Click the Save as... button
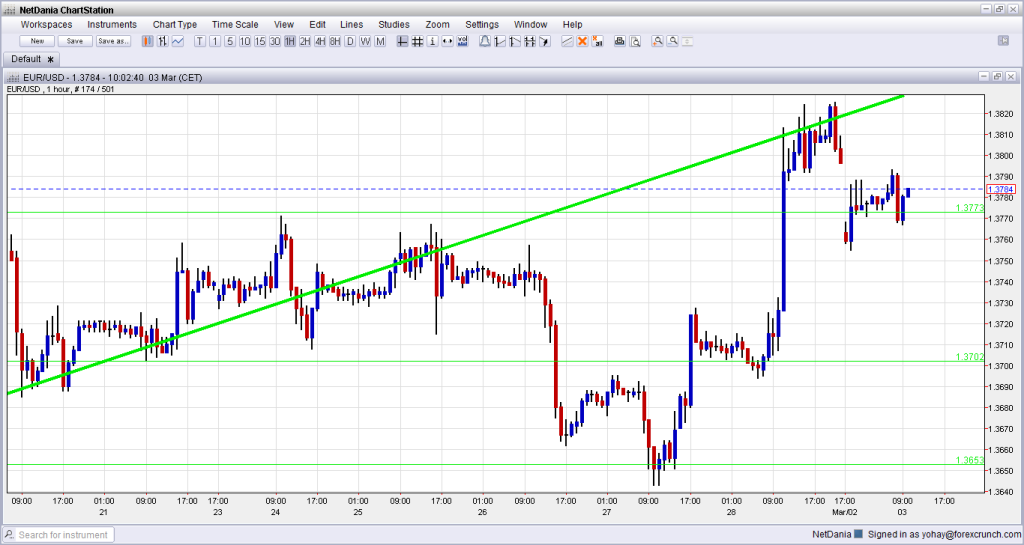Image resolution: width=1024 pixels, height=545 pixels. pyautogui.click(x=114, y=41)
